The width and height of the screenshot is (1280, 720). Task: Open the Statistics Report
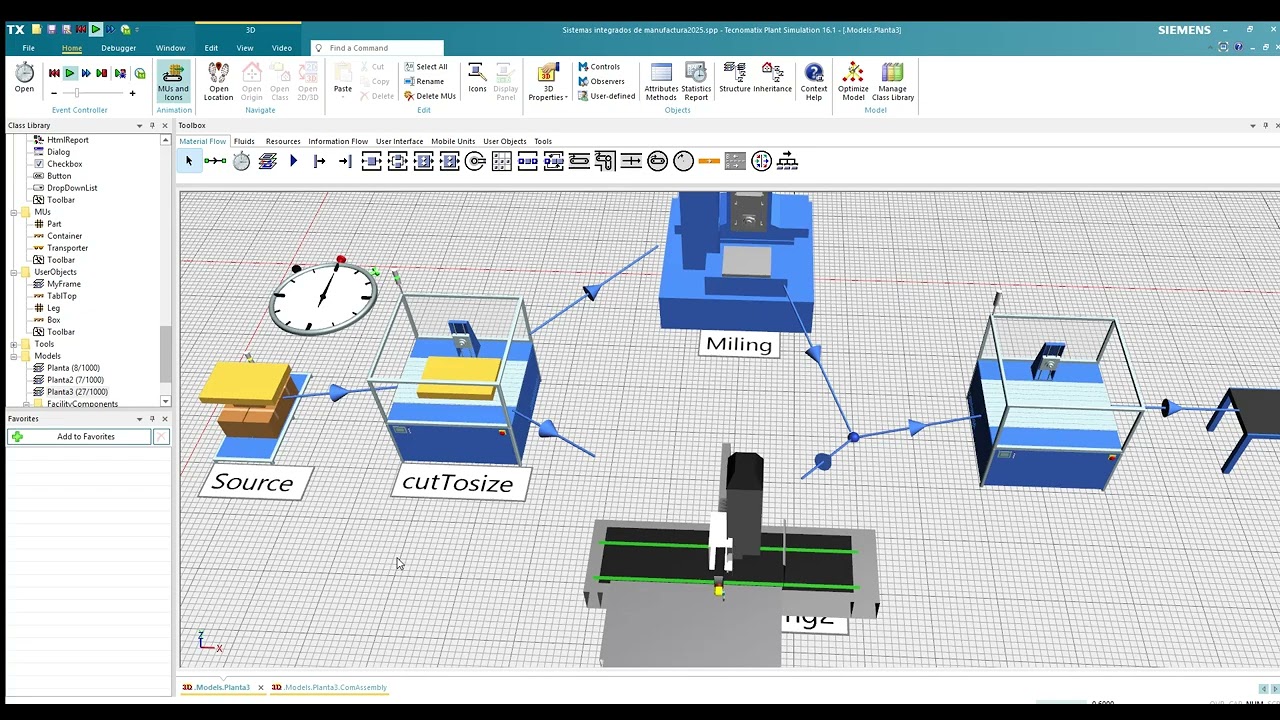coord(696,82)
